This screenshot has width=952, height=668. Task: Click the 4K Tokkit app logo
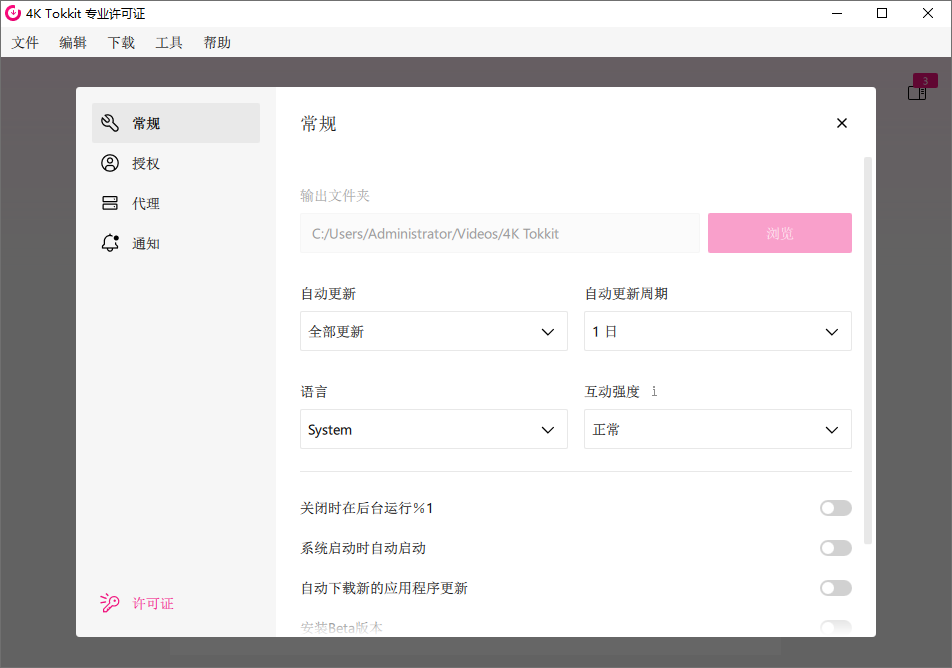(13, 13)
